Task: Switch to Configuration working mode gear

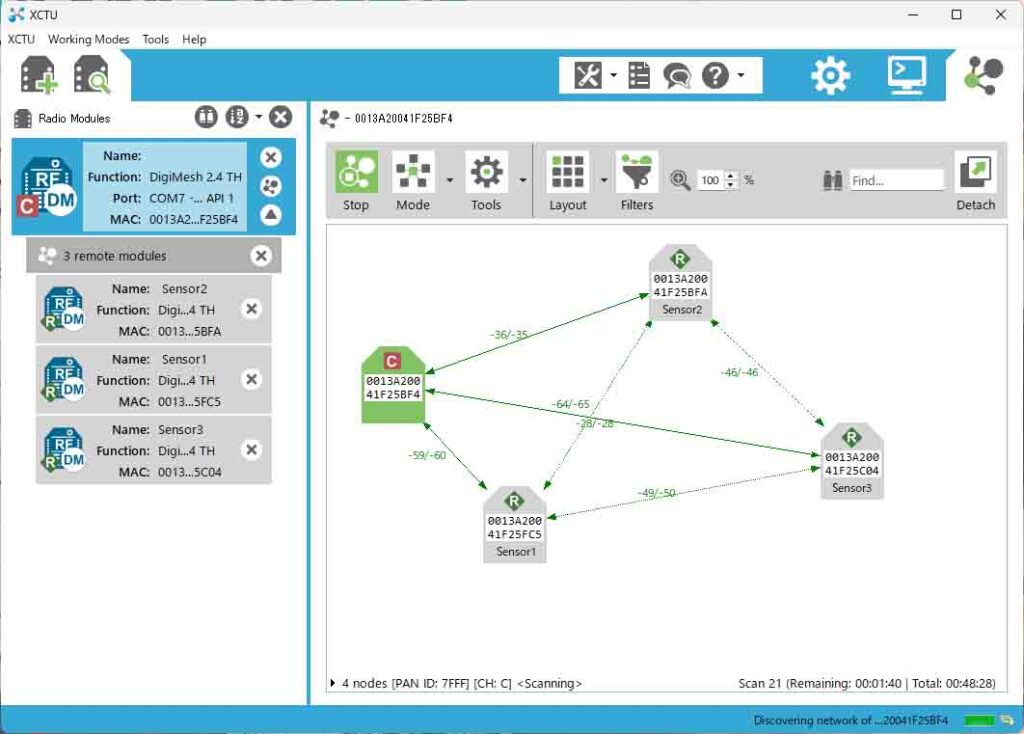Action: pos(830,76)
